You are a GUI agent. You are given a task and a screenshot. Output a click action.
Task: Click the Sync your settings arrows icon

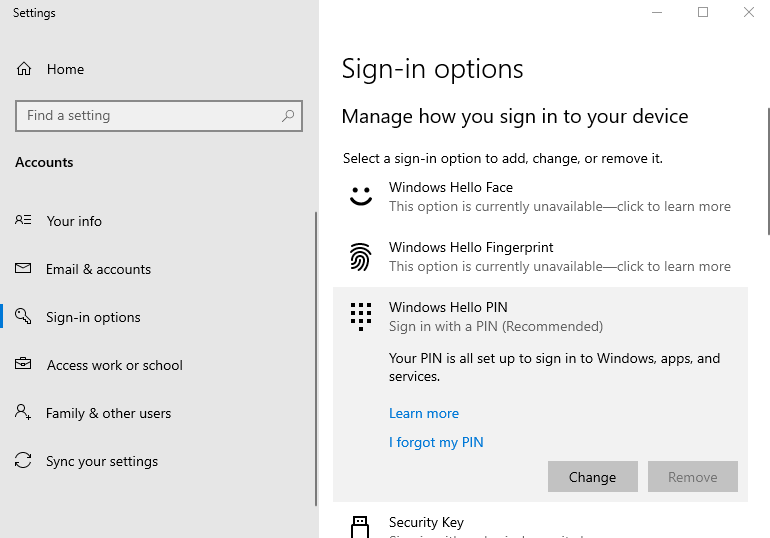tap(23, 460)
